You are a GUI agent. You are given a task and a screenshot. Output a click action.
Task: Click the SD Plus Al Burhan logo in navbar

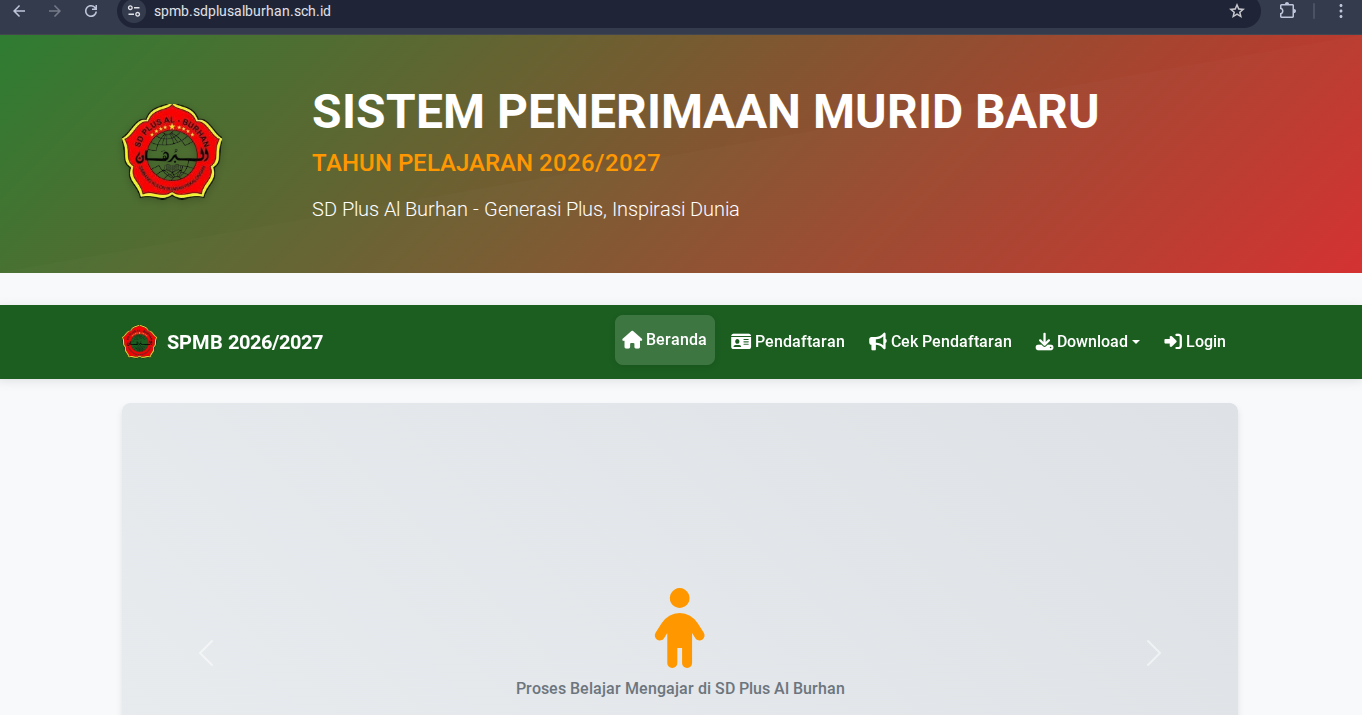tap(139, 341)
